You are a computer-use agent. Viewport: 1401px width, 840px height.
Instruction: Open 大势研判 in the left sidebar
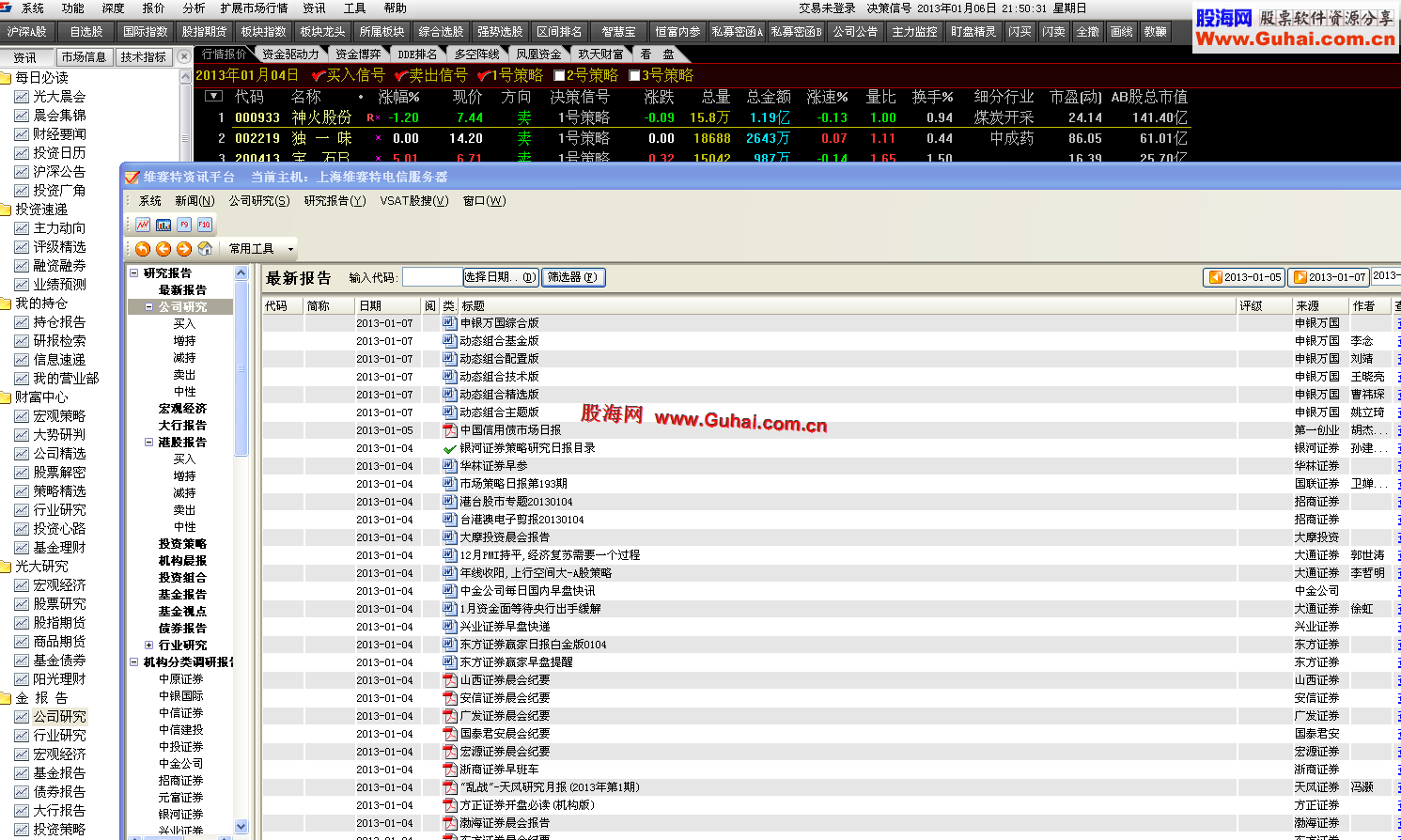click(x=59, y=435)
